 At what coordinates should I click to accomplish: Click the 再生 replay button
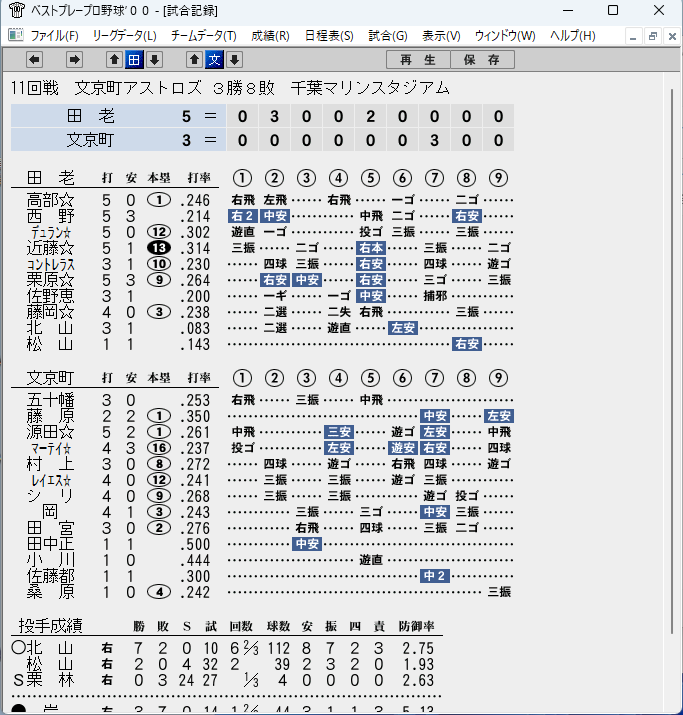pos(418,60)
